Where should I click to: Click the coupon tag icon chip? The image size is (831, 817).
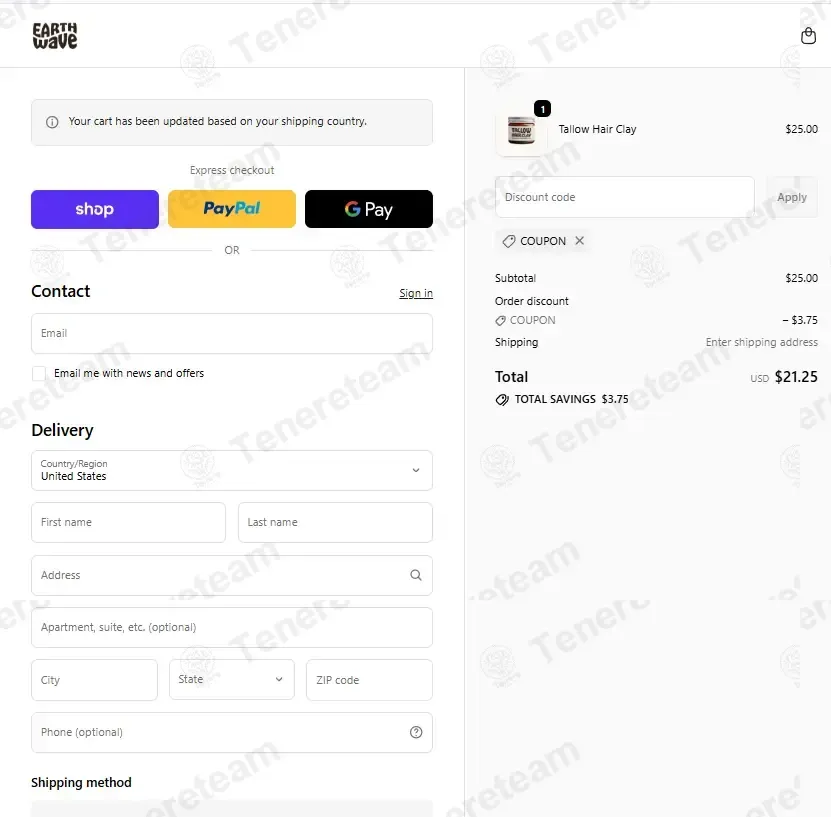pyautogui.click(x=509, y=241)
